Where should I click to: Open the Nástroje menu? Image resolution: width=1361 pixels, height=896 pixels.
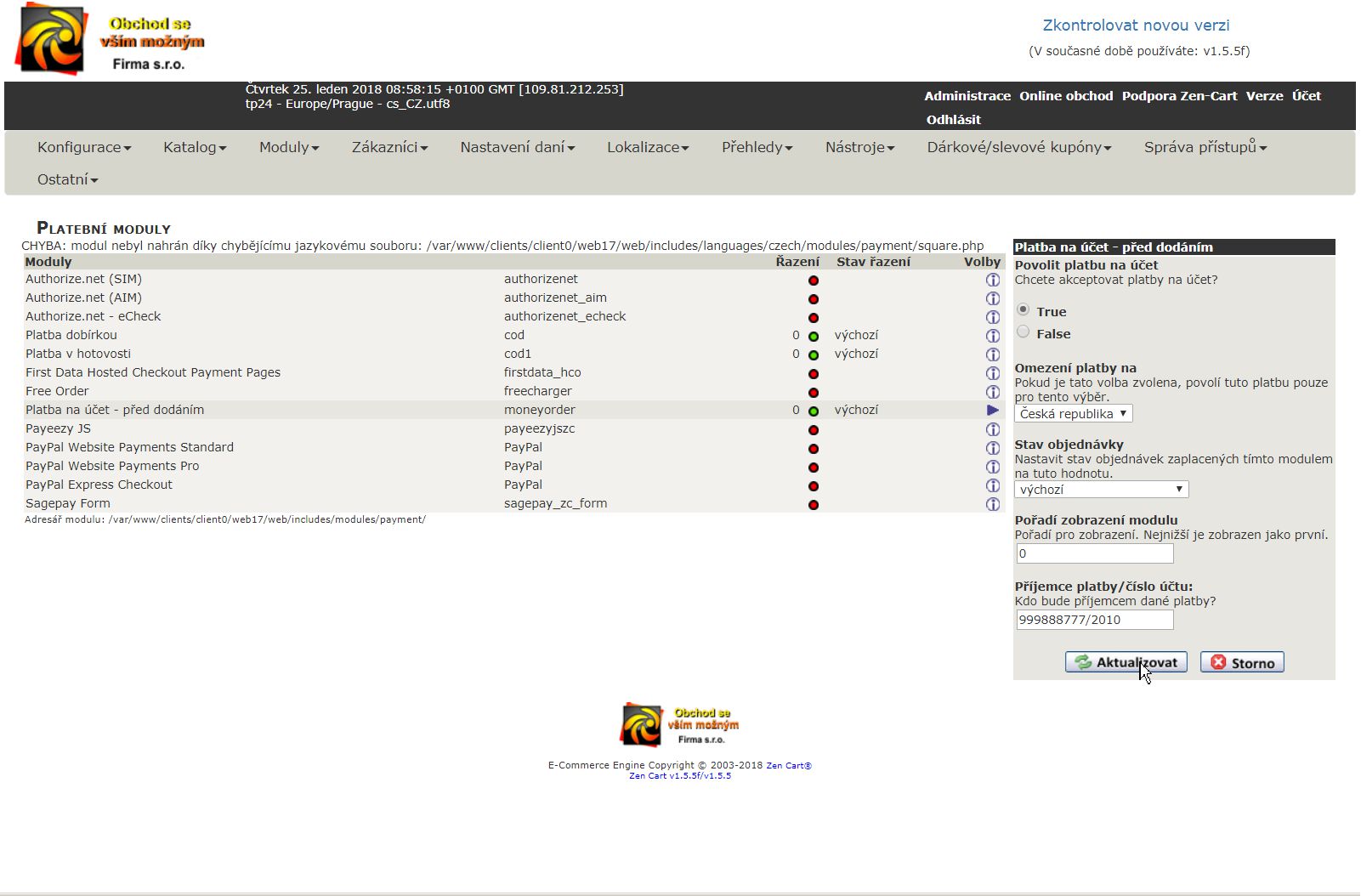click(859, 147)
